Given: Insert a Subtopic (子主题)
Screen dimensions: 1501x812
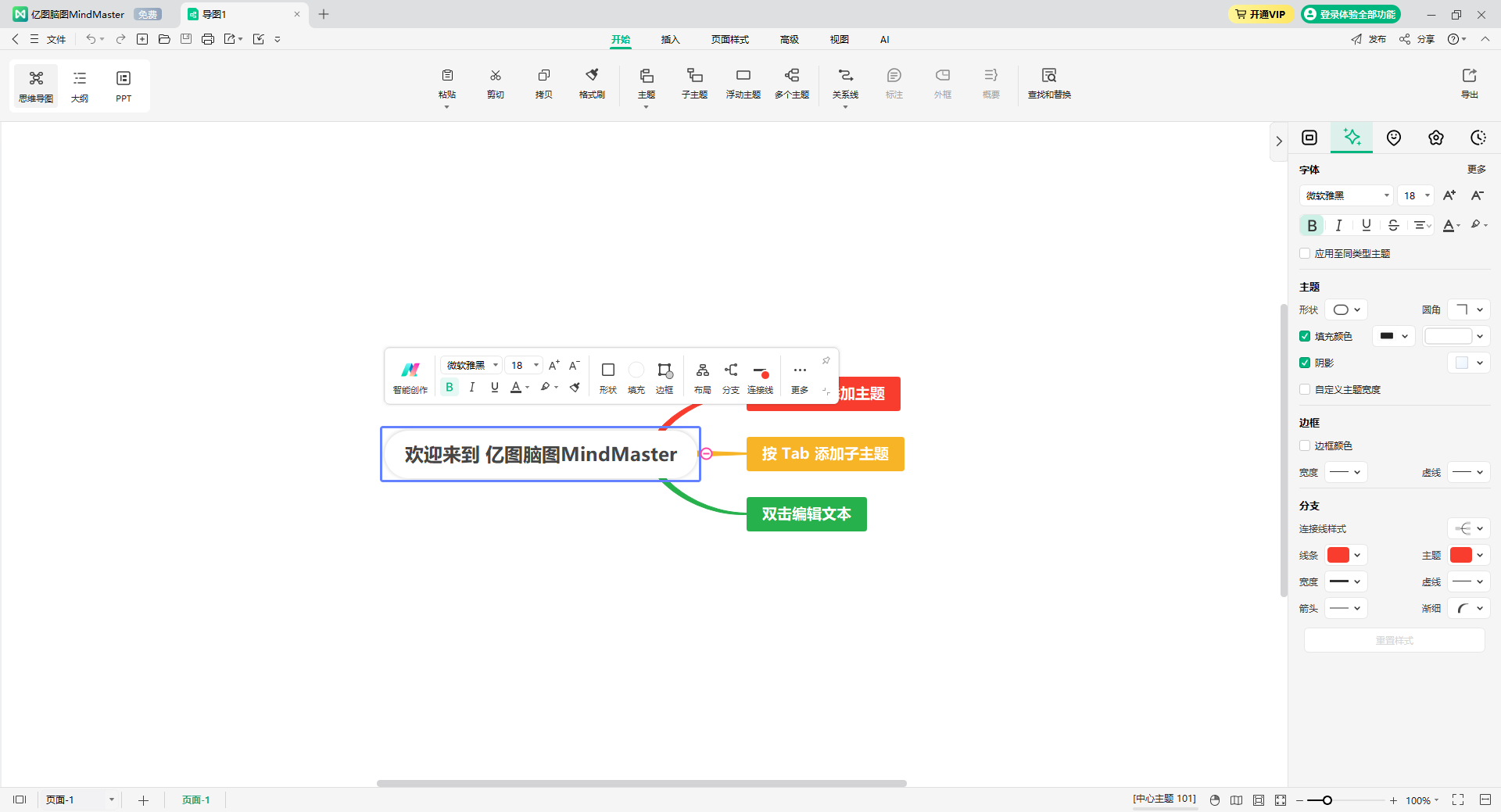Looking at the screenshot, I should click(694, 83).
